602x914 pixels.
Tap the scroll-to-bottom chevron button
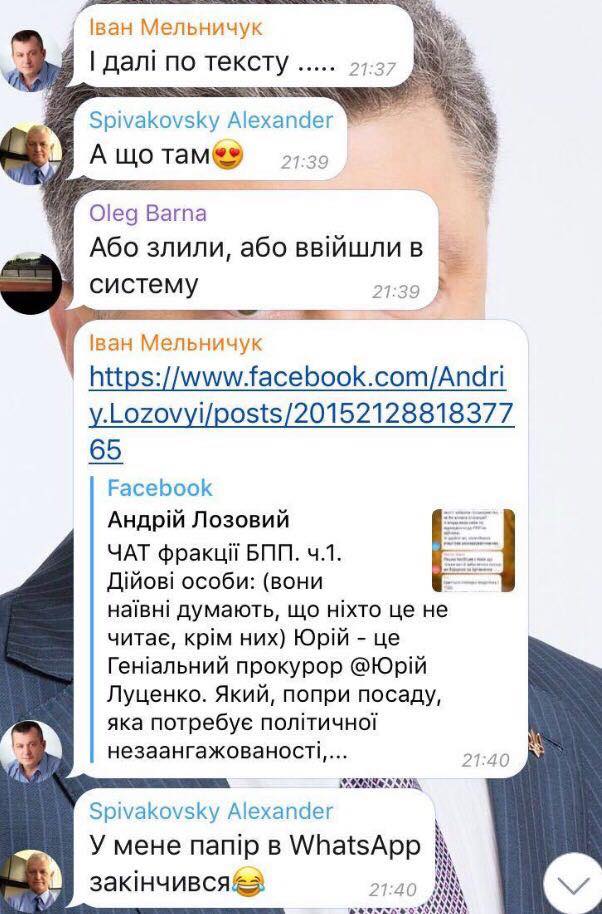[573, 885]
